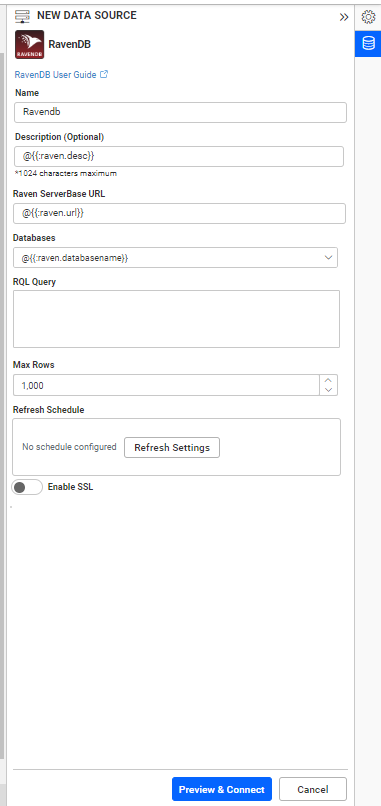Click the 'Enable SSL' label
The image size is (381, 806).
pos(70,487)
